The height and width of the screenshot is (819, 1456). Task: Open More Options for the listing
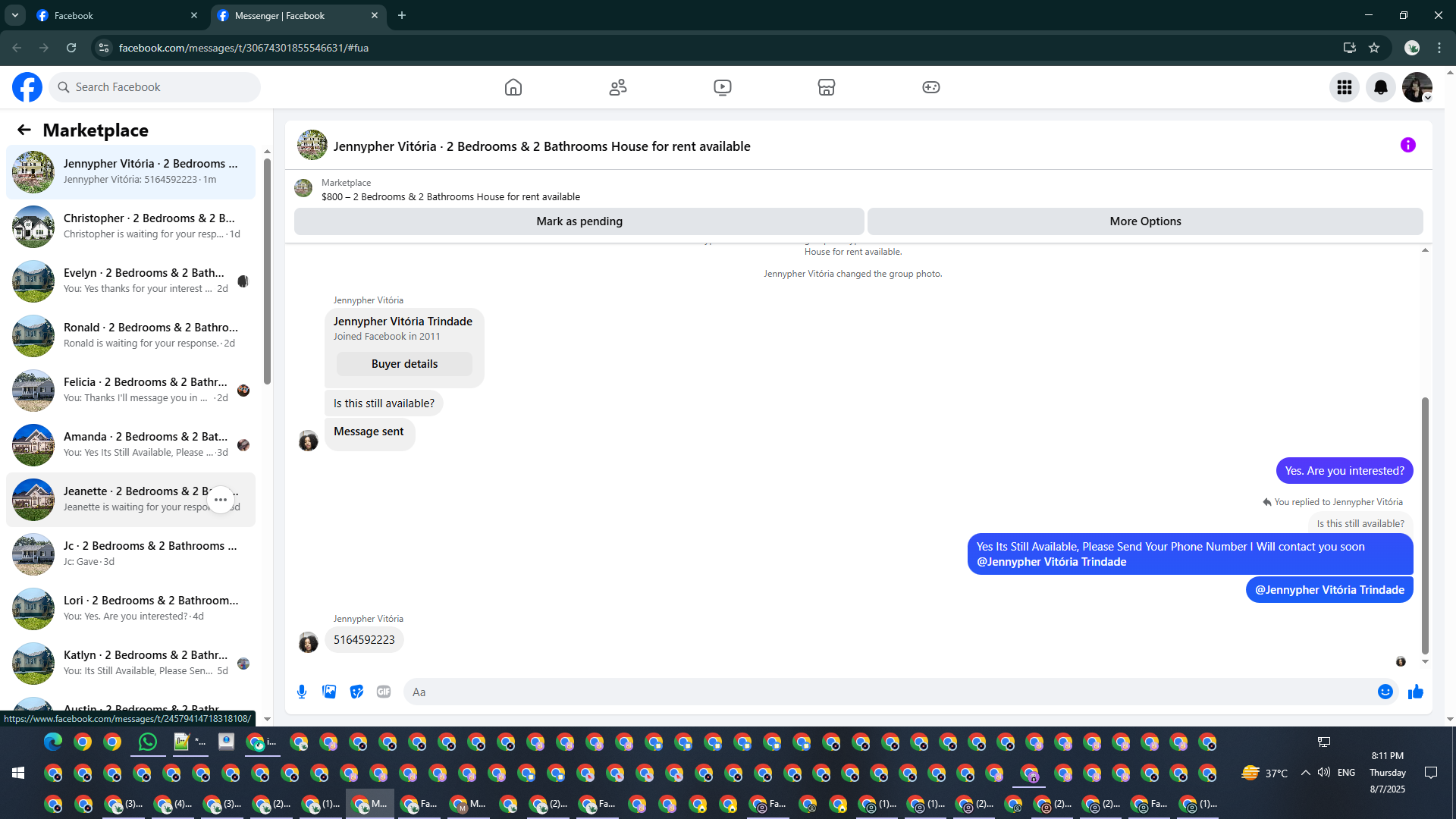click(1145, 221)
